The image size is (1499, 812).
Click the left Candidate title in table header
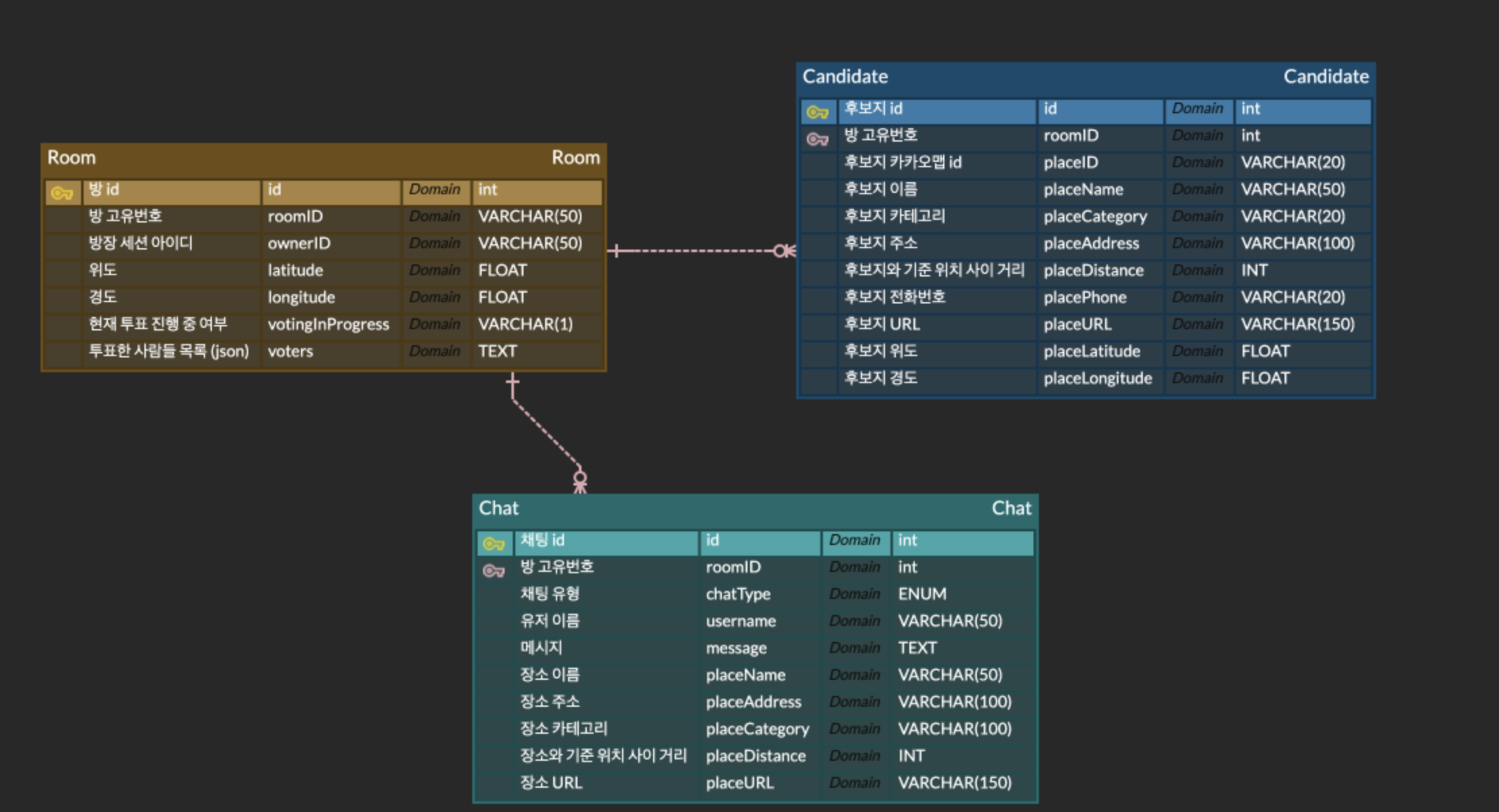(x=845, y=77)
